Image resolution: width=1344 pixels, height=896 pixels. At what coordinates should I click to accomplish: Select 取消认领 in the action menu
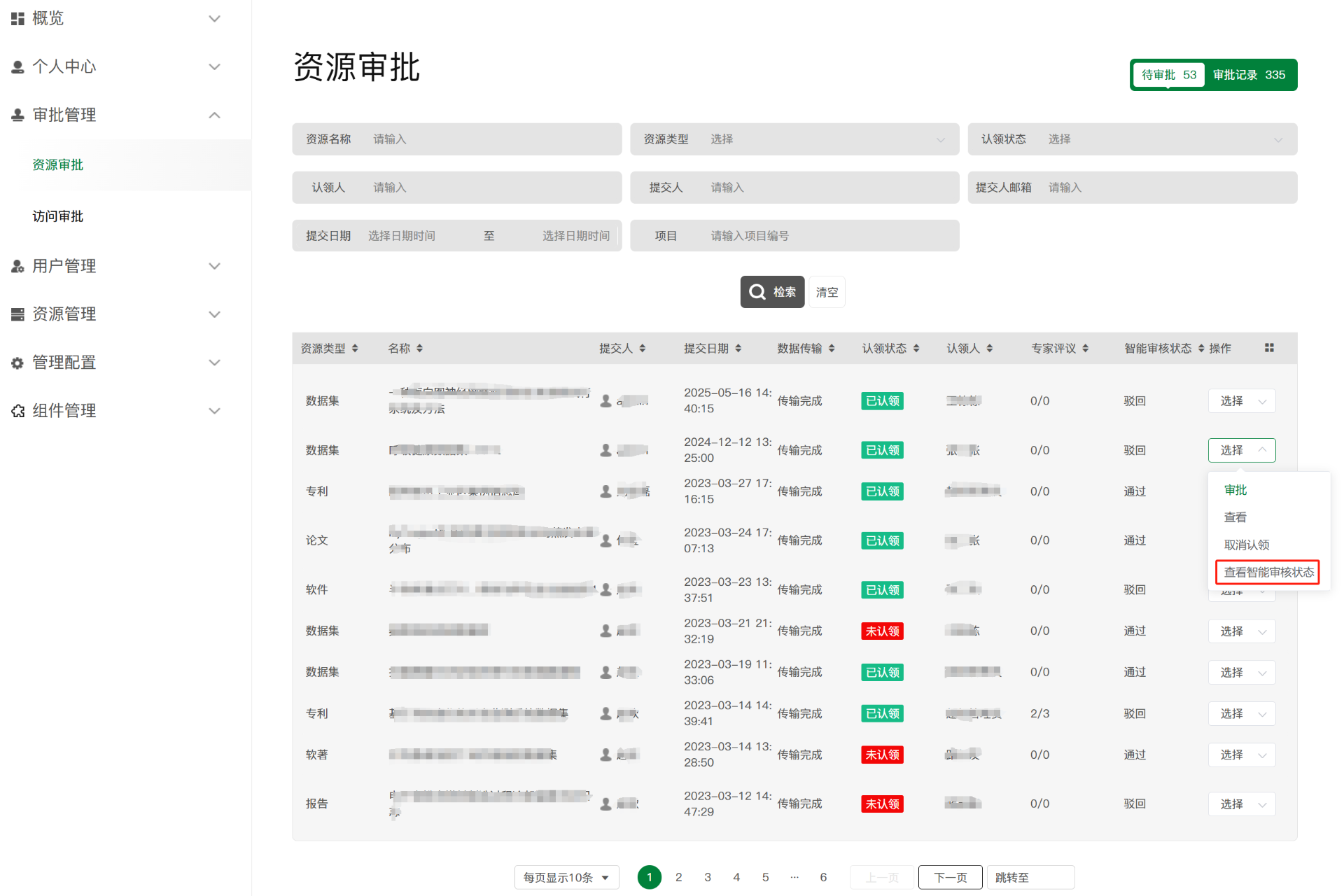pos(1246,545)
